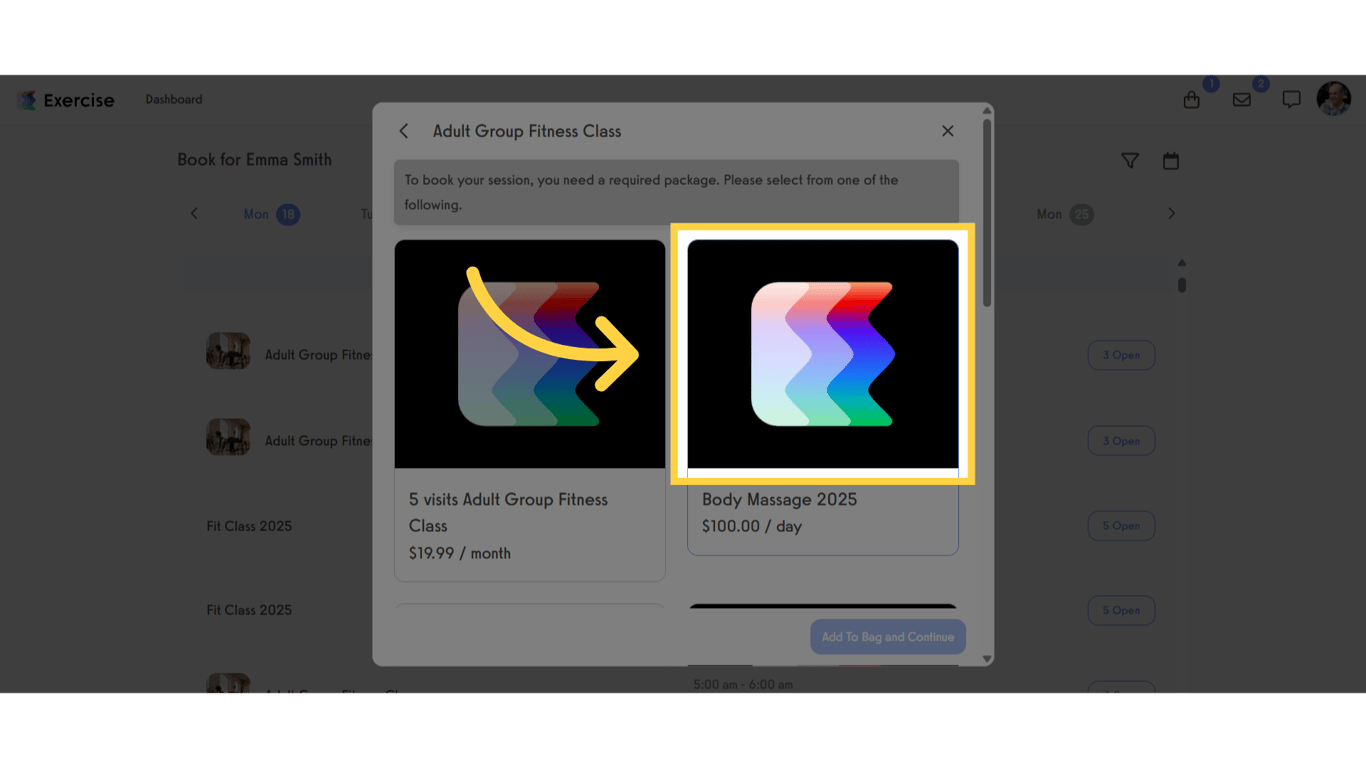This screenshot has width=1366, height=768.
Task: Click the first Fit Class 2025 row's 5 Open button
Action: pos(1121,526)
